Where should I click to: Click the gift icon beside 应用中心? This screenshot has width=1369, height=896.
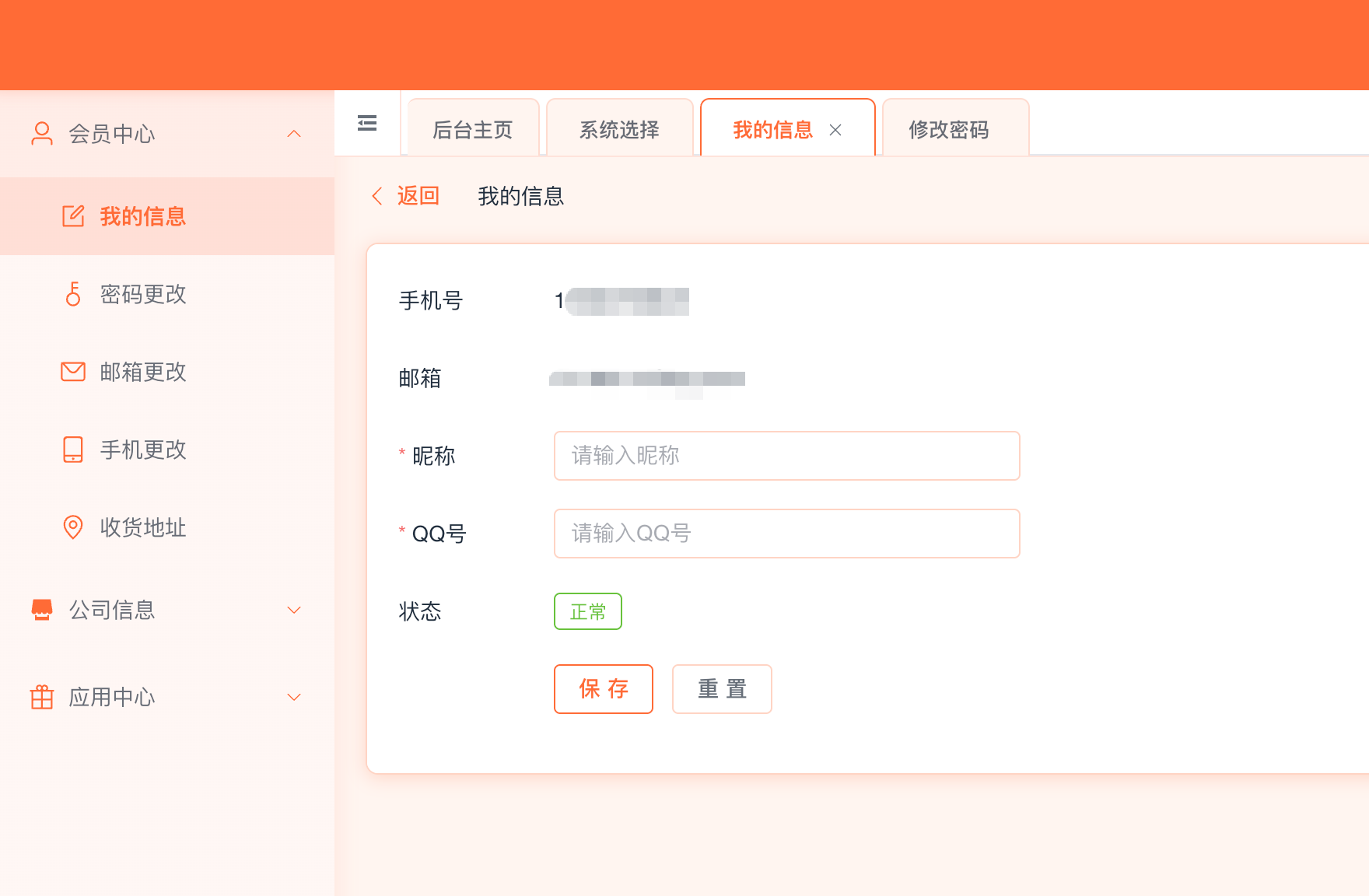click(x=42, y=697)
